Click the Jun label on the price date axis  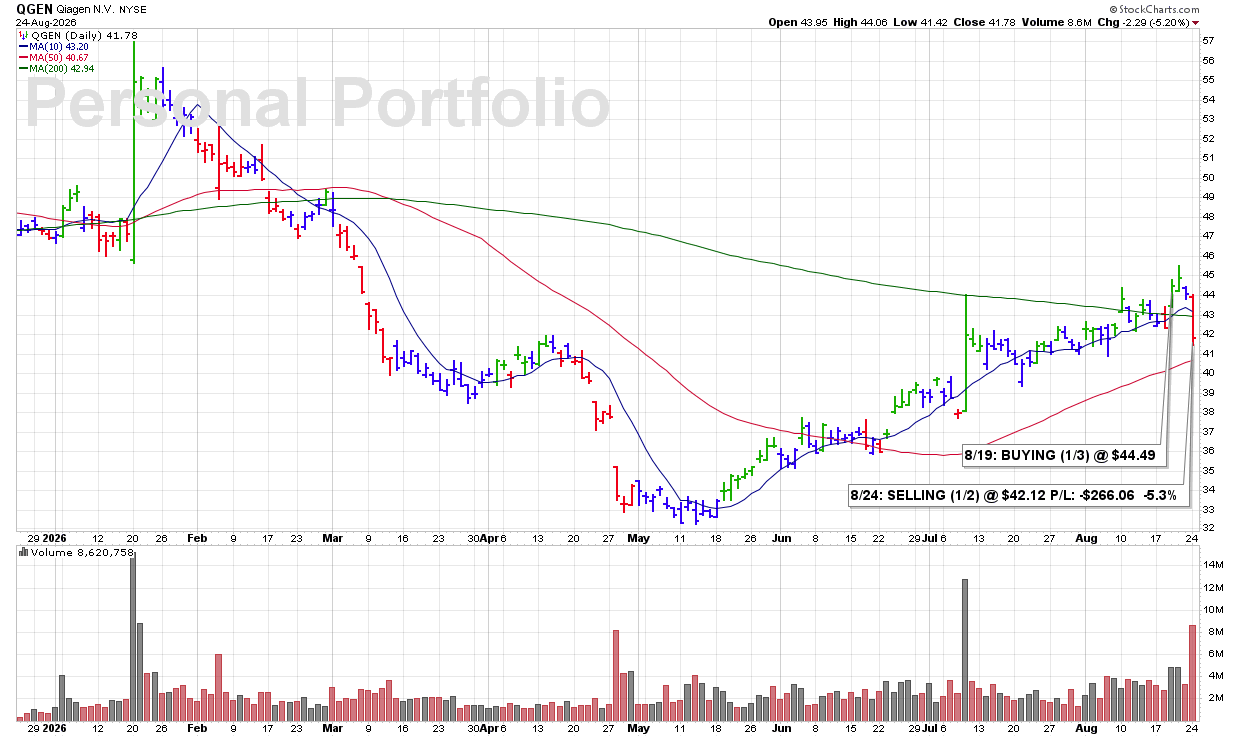[x=783, y=537]
